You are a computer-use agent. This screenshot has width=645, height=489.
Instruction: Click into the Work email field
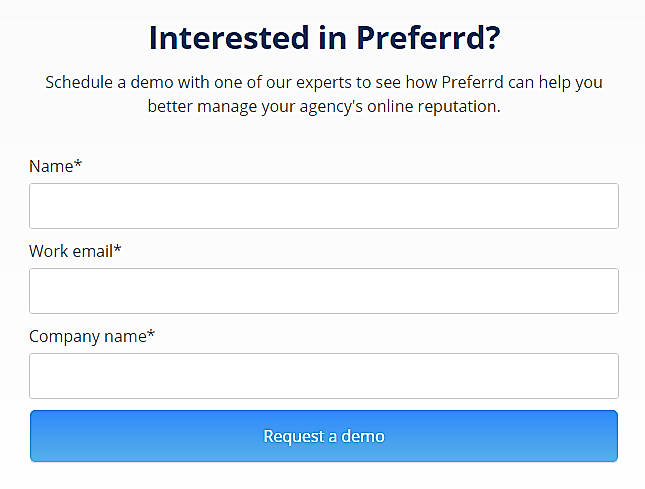coord(323,291)
